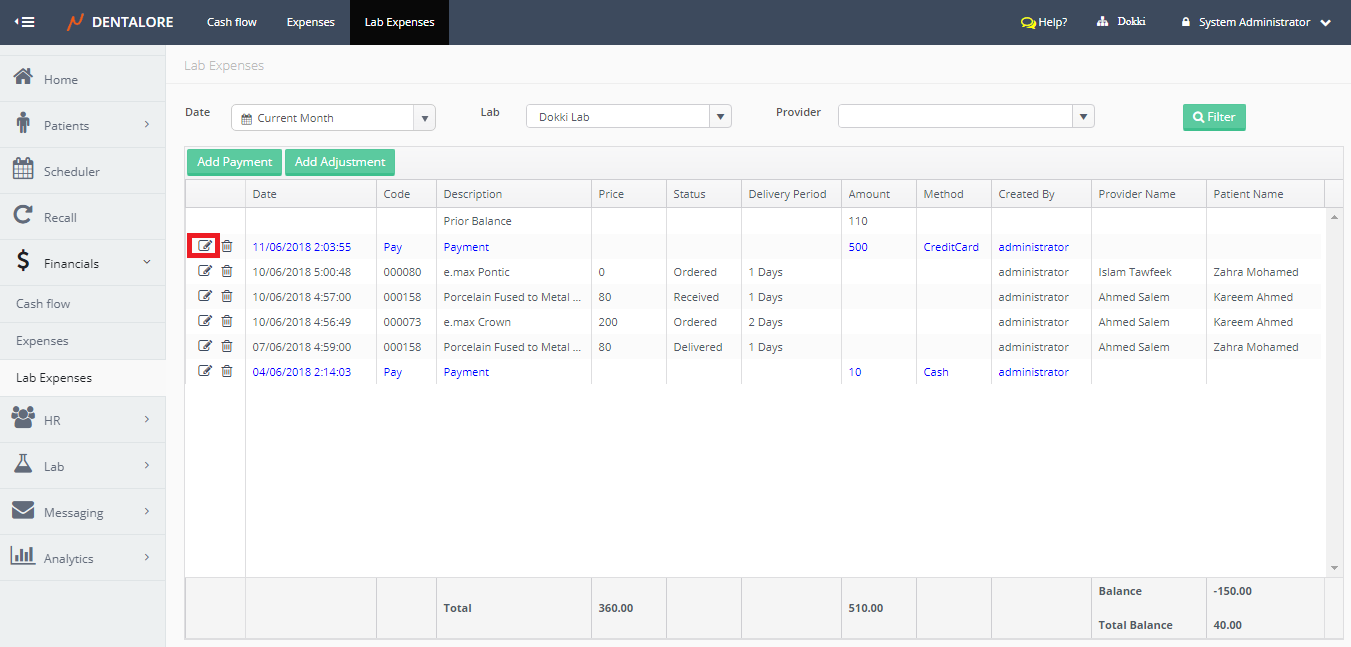Click the table scrollbar down arrow
The image size is (1351, 647).
point(1334,568)
